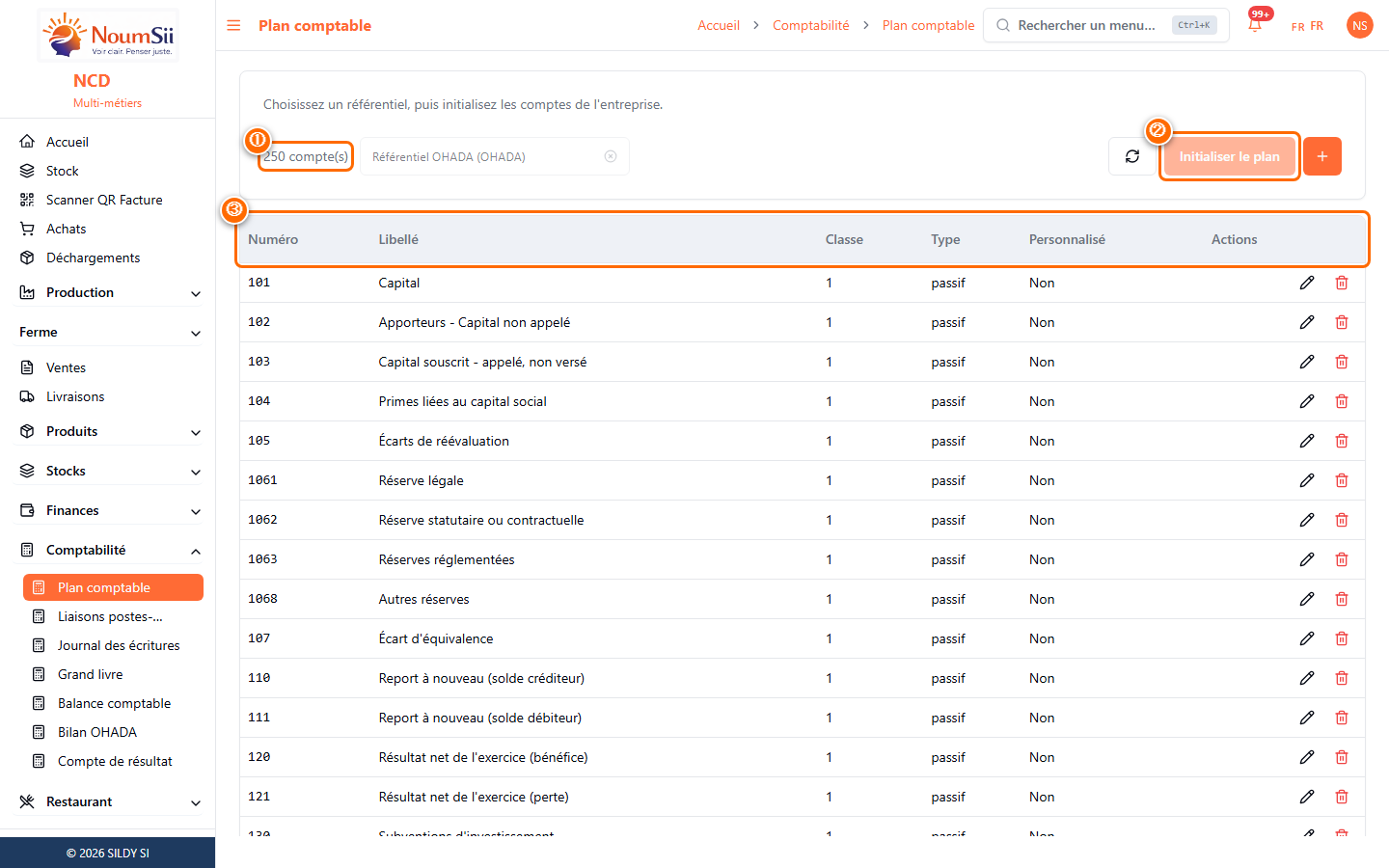Click Comptabilité breadcrumb link
This screenshot has height=868, width=1389.
click(x=811, y=25)
